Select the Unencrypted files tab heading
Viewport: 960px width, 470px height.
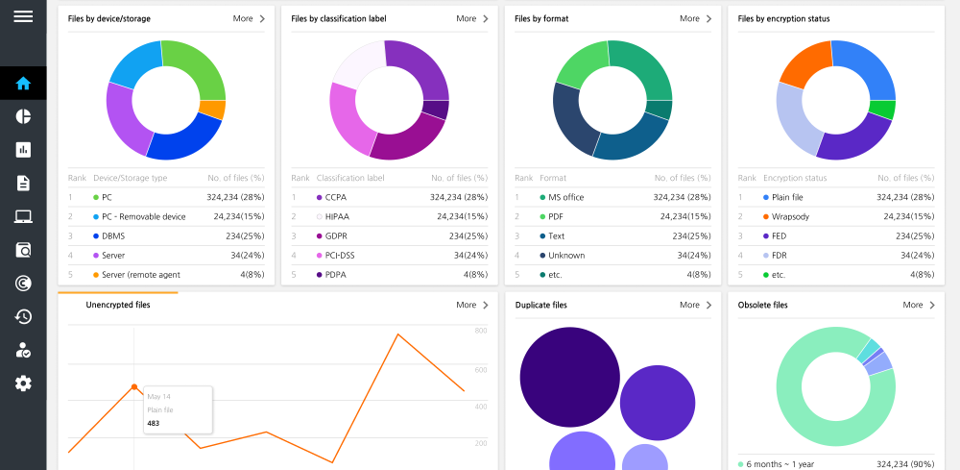pyautogui.click(x=118, y=305)
